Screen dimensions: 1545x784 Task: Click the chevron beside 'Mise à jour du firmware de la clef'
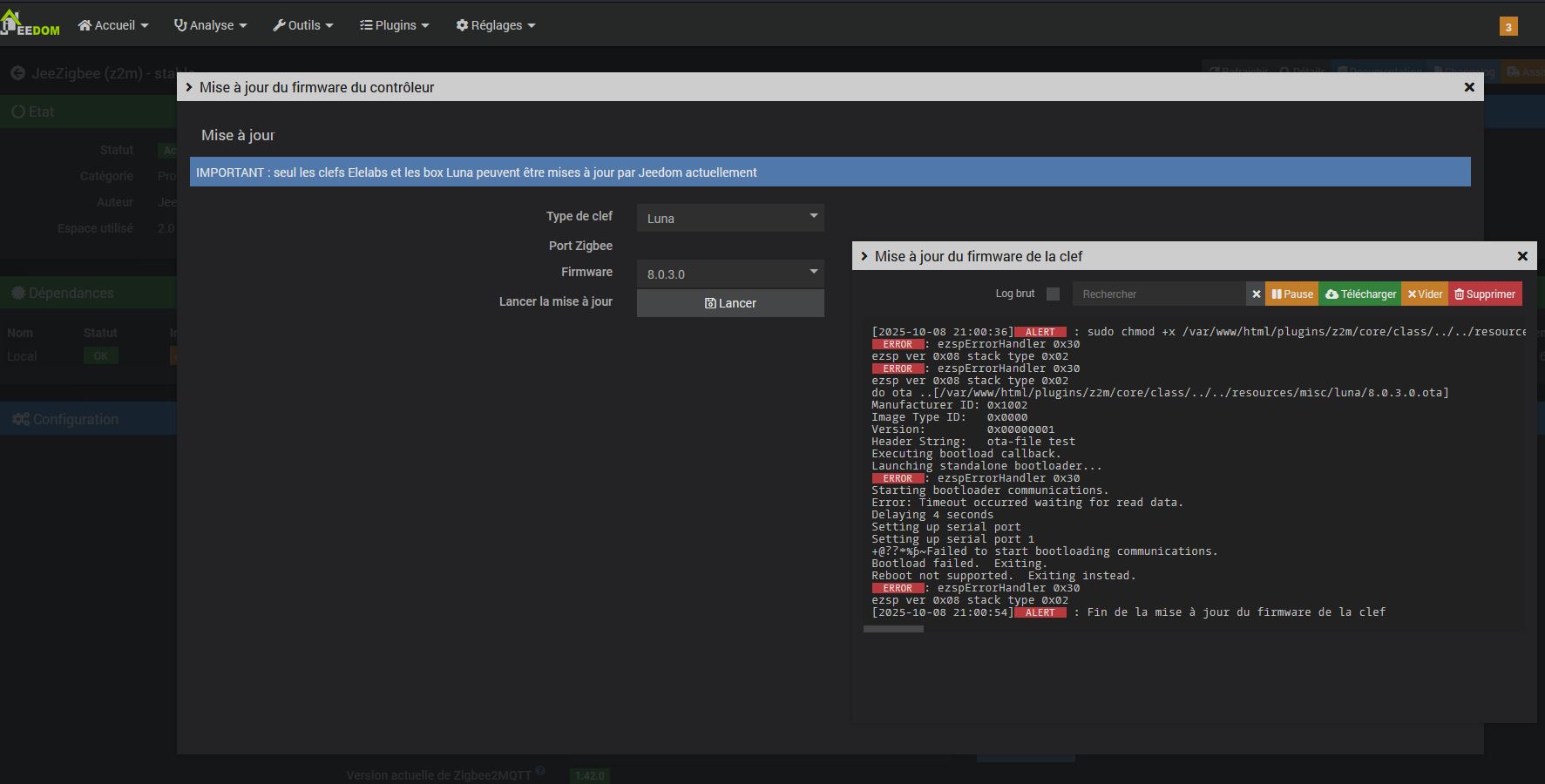tap(864, 256)
